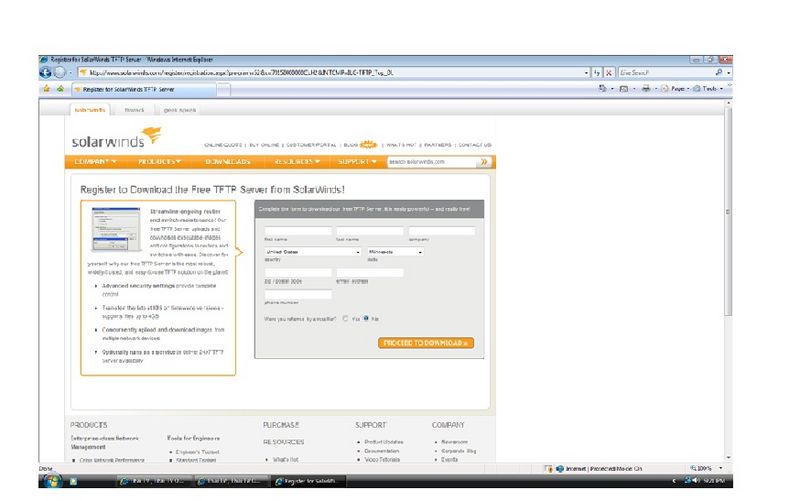Expand the COMPANY navigation menu
The width and height of the screenshot is (800, 501).
[x=95, y=162]
